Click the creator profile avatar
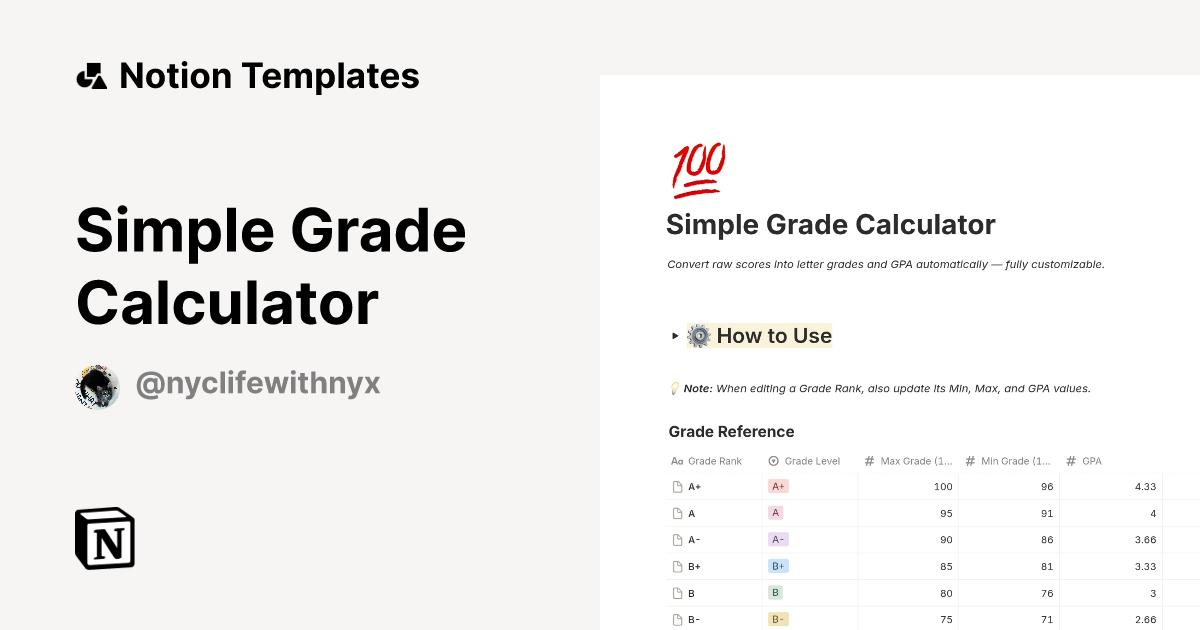Image resolution: width=1200 pixels, height=630 pixels. 97,387
